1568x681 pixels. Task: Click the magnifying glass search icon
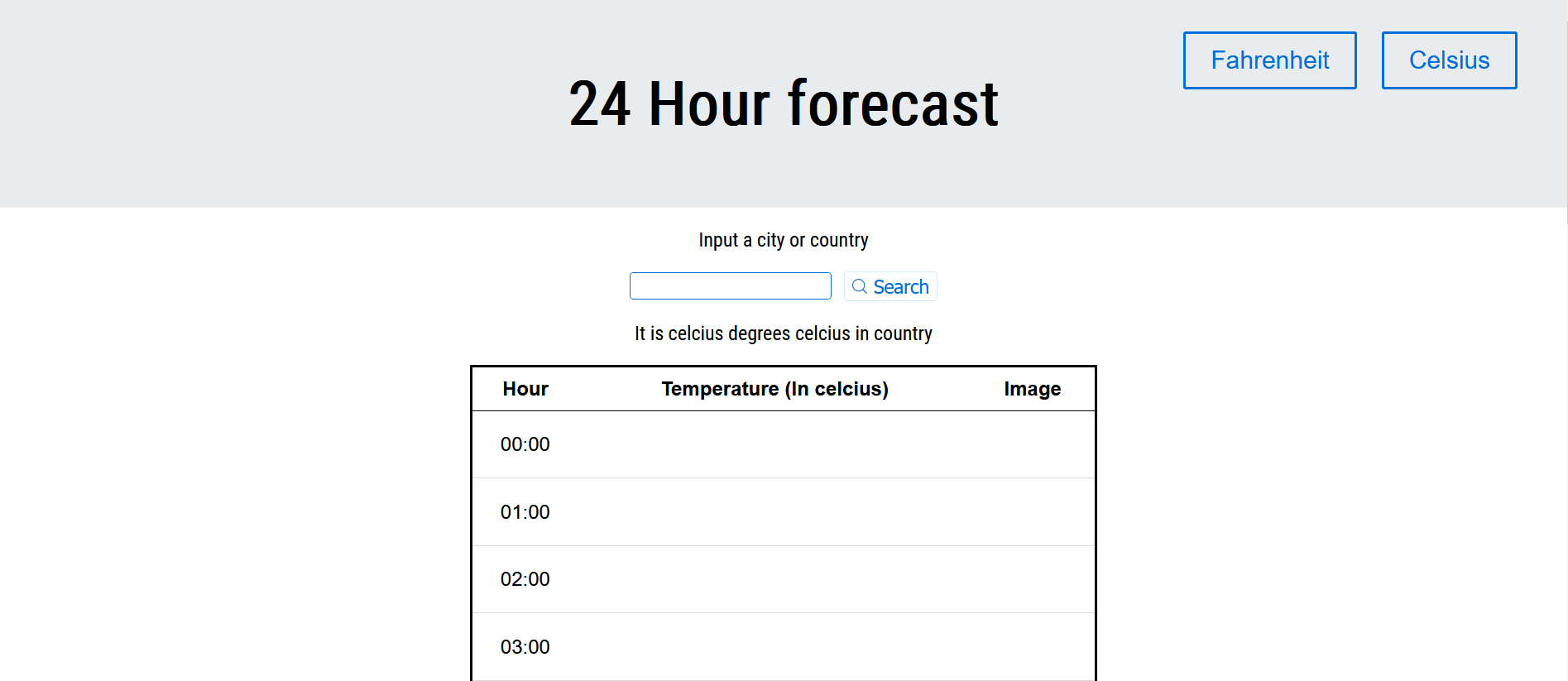tap(860, 286)
